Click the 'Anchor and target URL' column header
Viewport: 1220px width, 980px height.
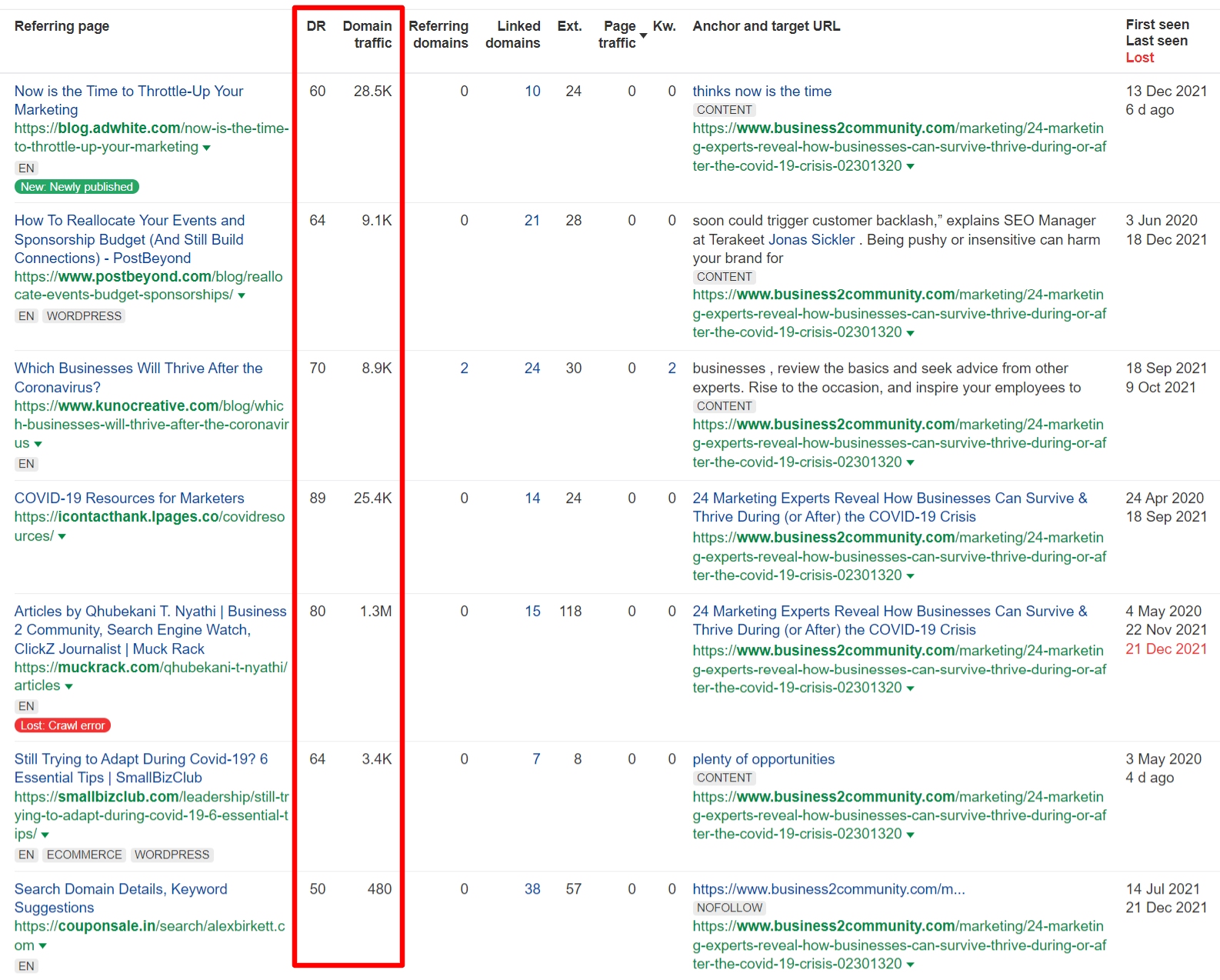tap(767, 26)
